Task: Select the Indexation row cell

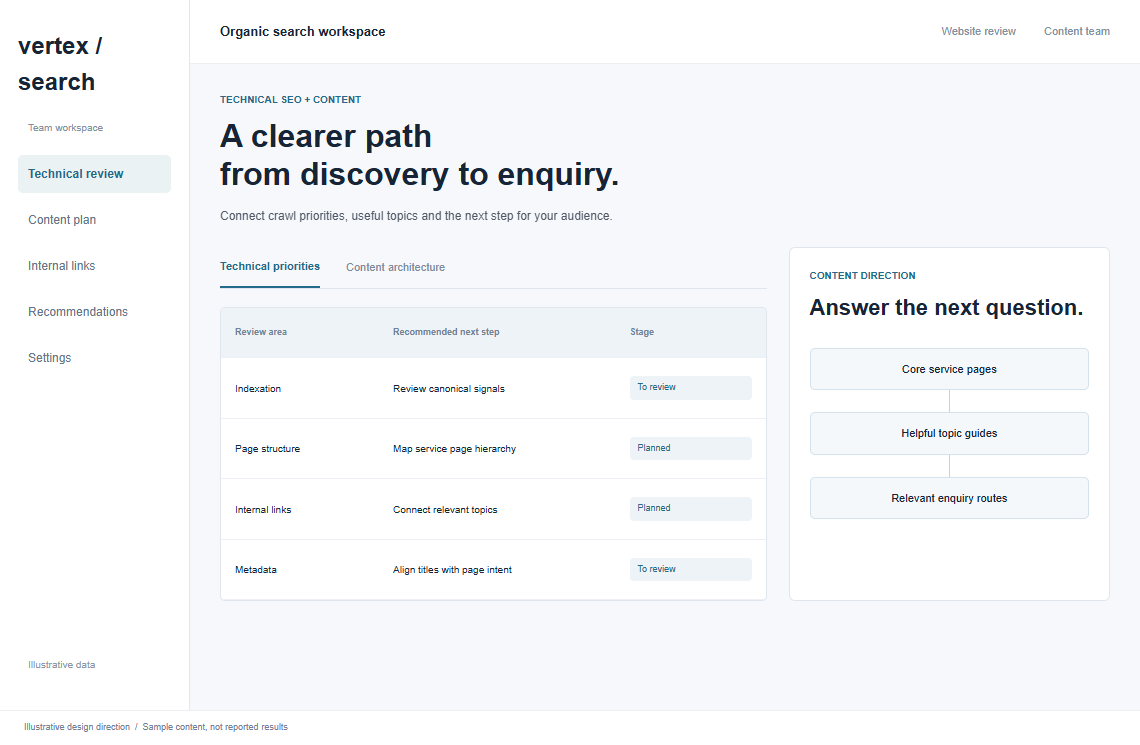Action: tap(258, 389)
